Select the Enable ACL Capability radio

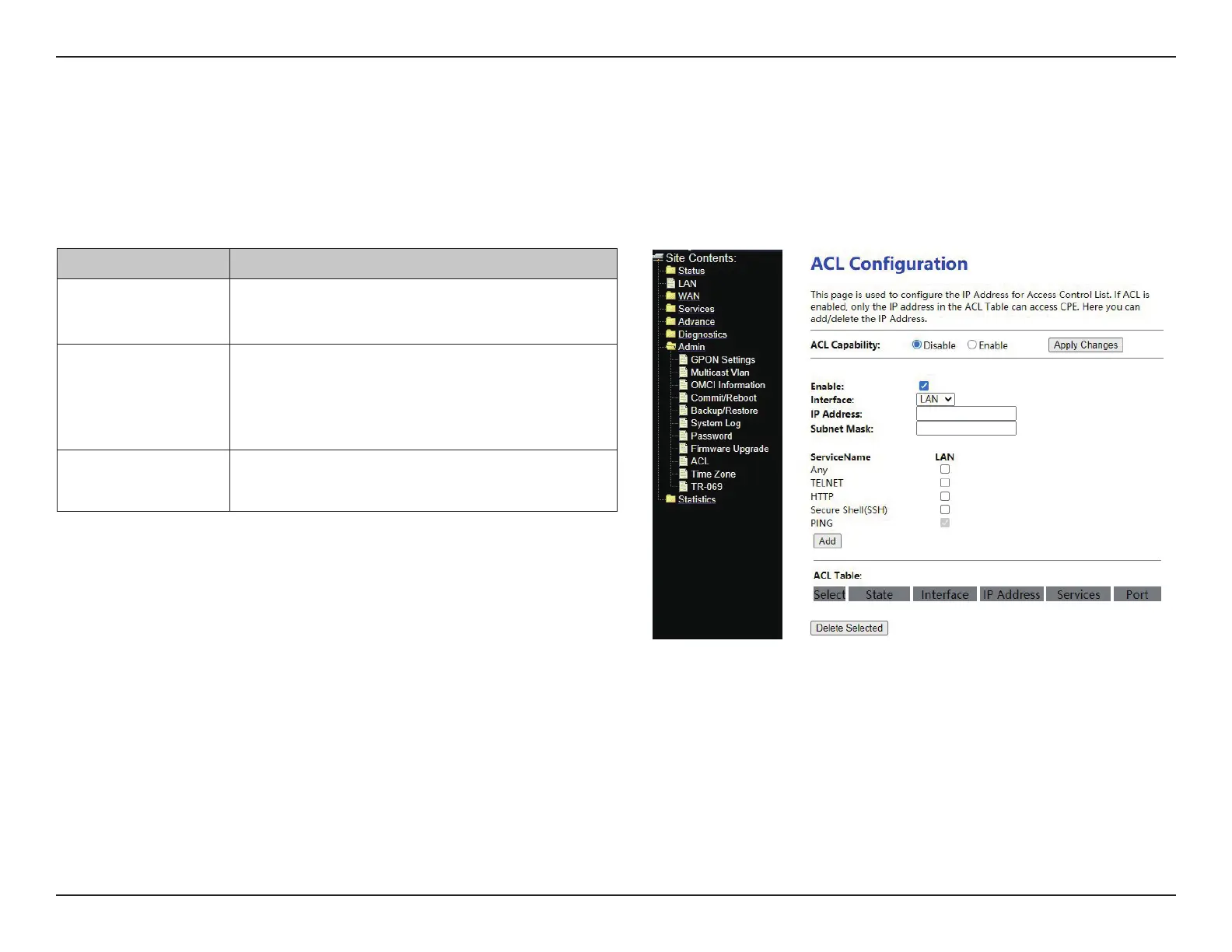(x=972, y=345)
